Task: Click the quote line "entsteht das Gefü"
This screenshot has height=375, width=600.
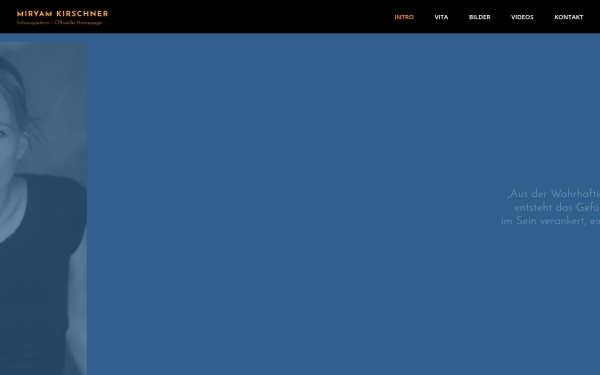Action: tap(557, 208)
